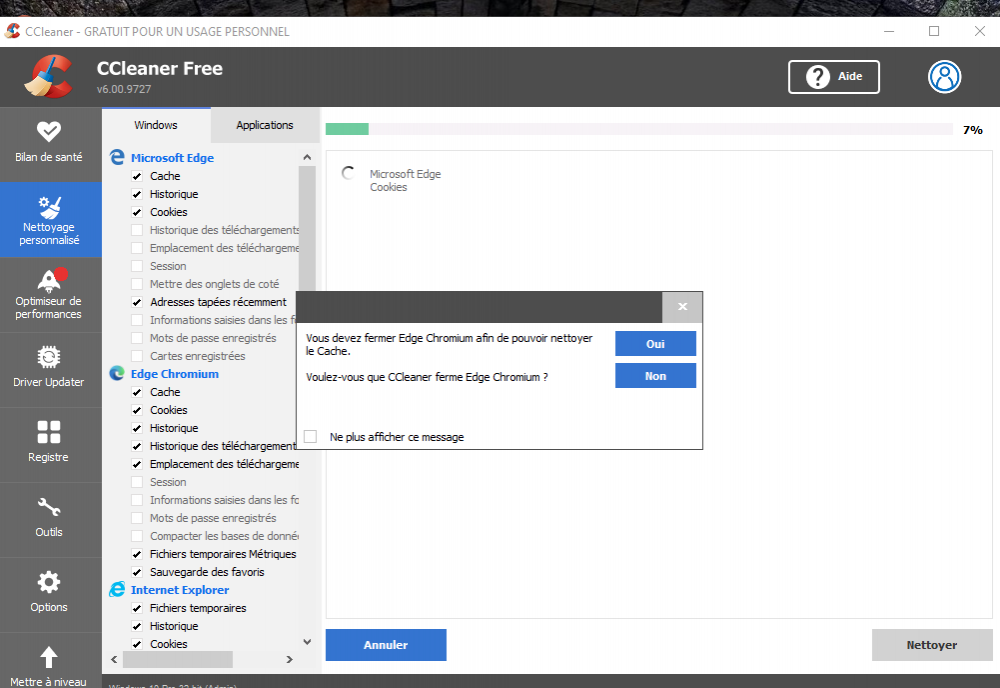Click version text v6.00.9727
The image size is (1000, 688).
pyautogui.click(x=124, y=89)
